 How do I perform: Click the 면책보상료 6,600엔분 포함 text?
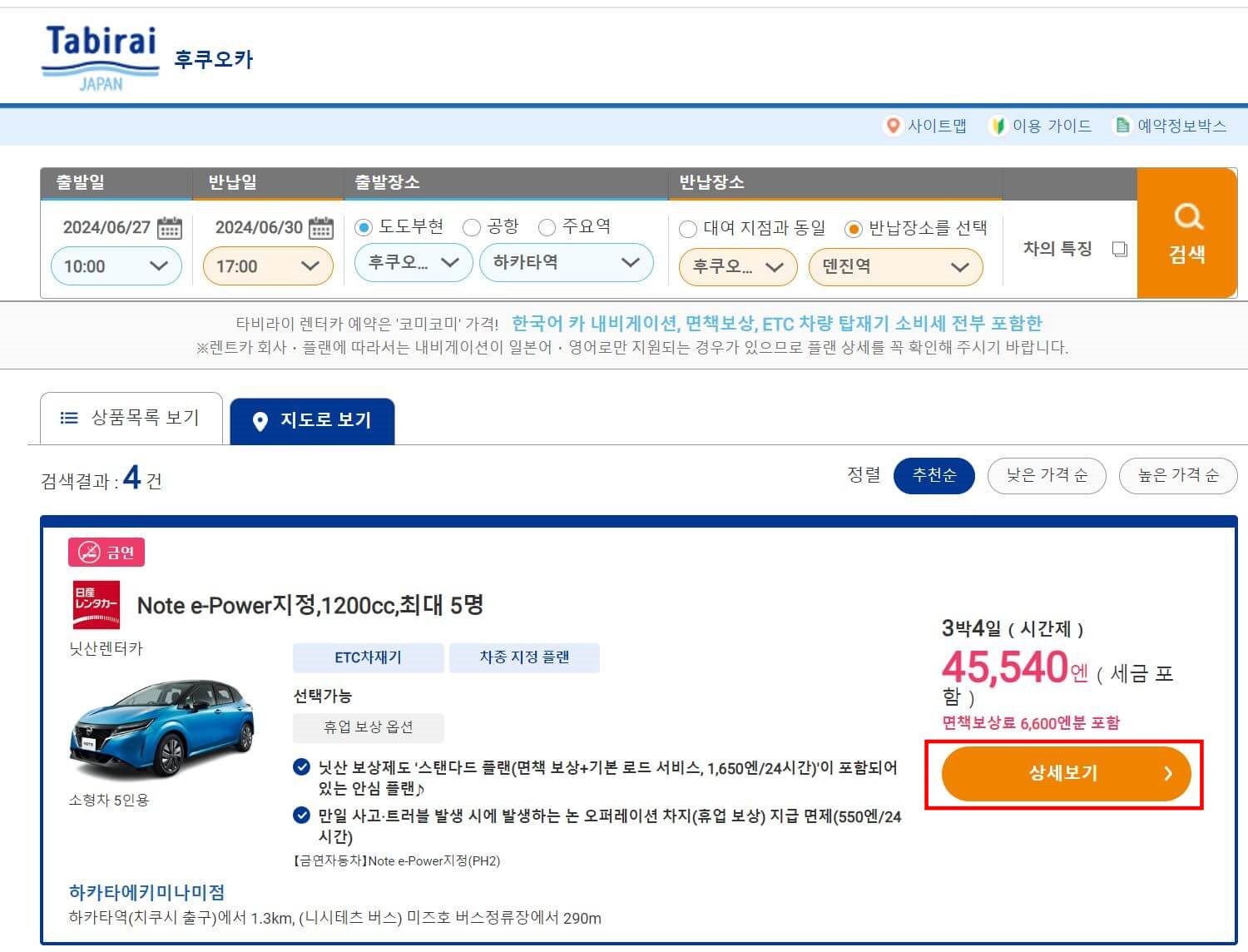point(1031,722)
